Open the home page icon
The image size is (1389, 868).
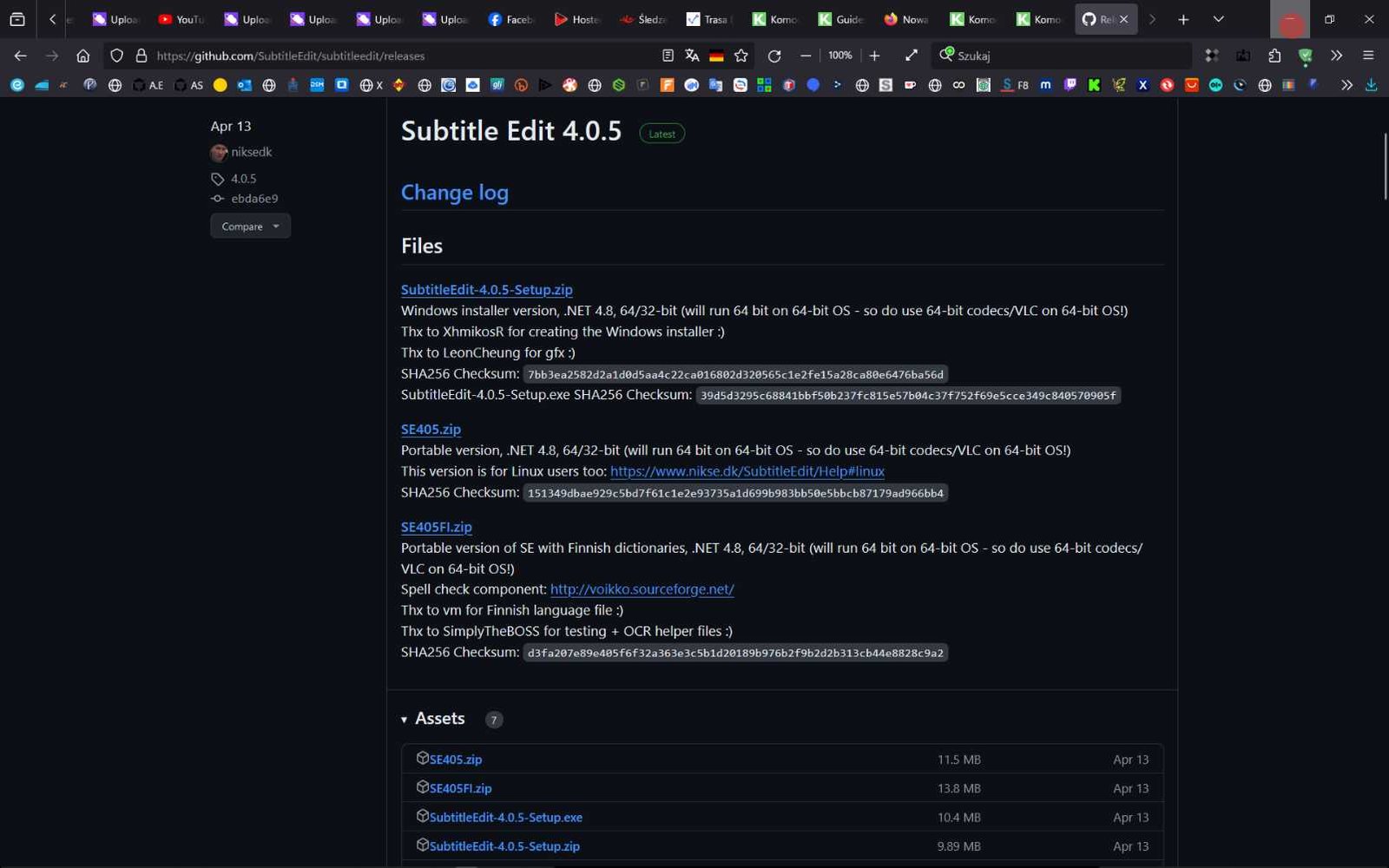pos(82,56)
